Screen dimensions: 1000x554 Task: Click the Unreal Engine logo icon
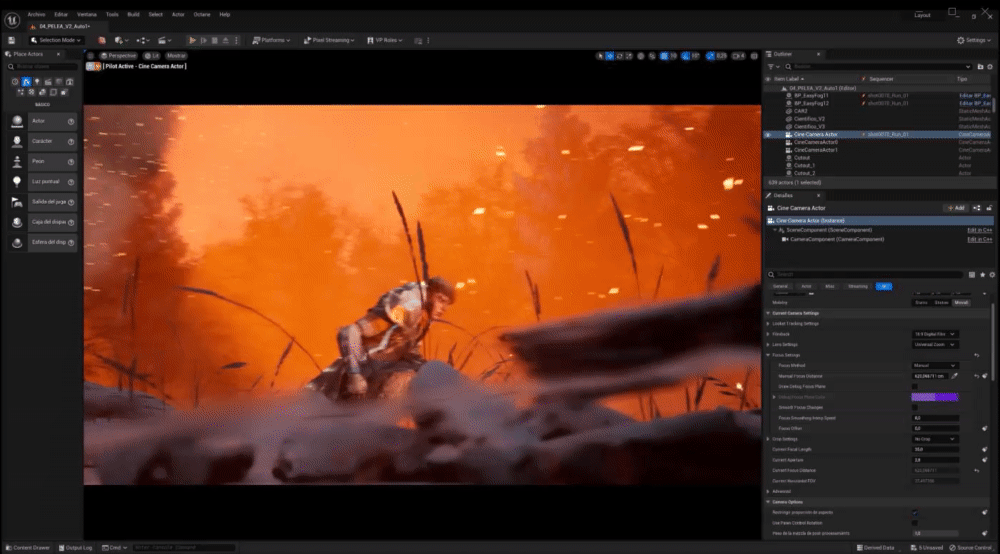(11, 20)
